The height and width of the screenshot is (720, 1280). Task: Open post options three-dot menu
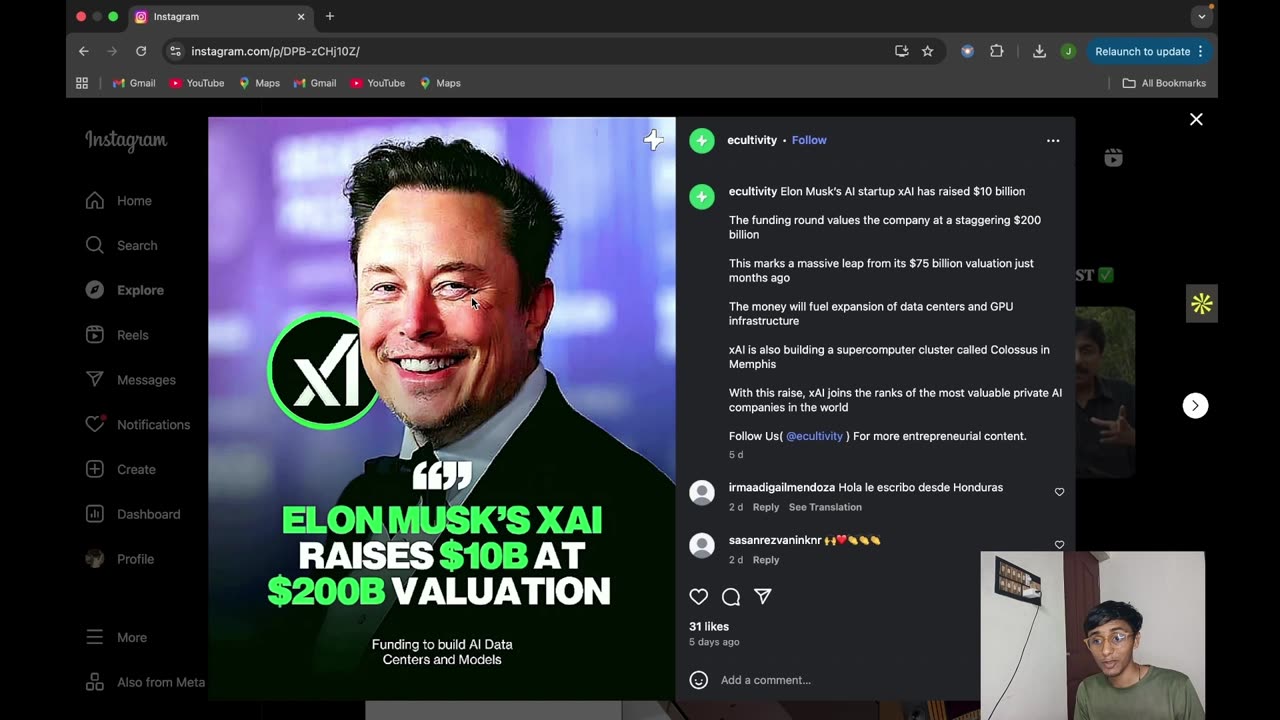[1053, 141]
